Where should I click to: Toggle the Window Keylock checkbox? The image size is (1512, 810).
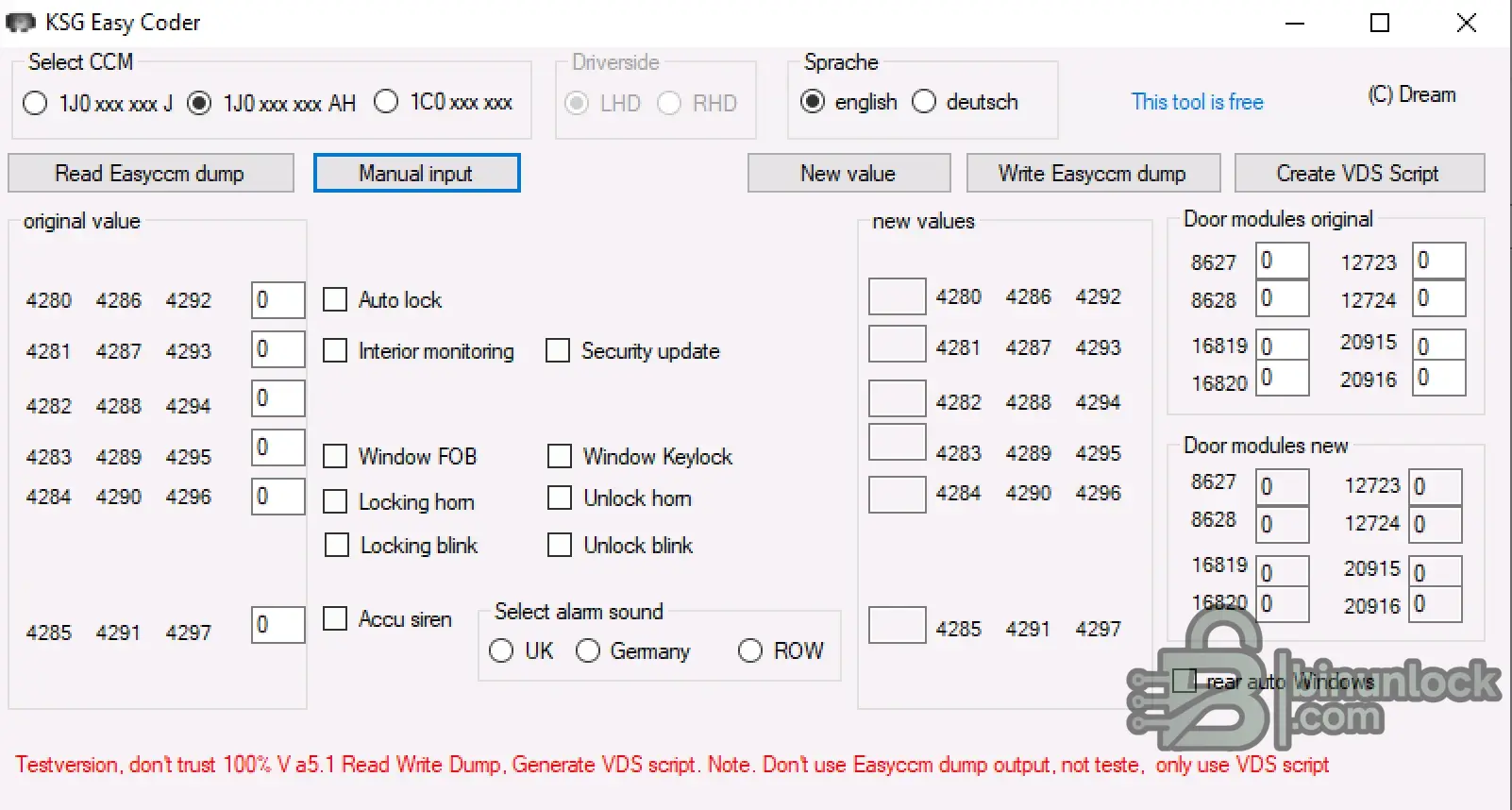click(x=560, y=456)
